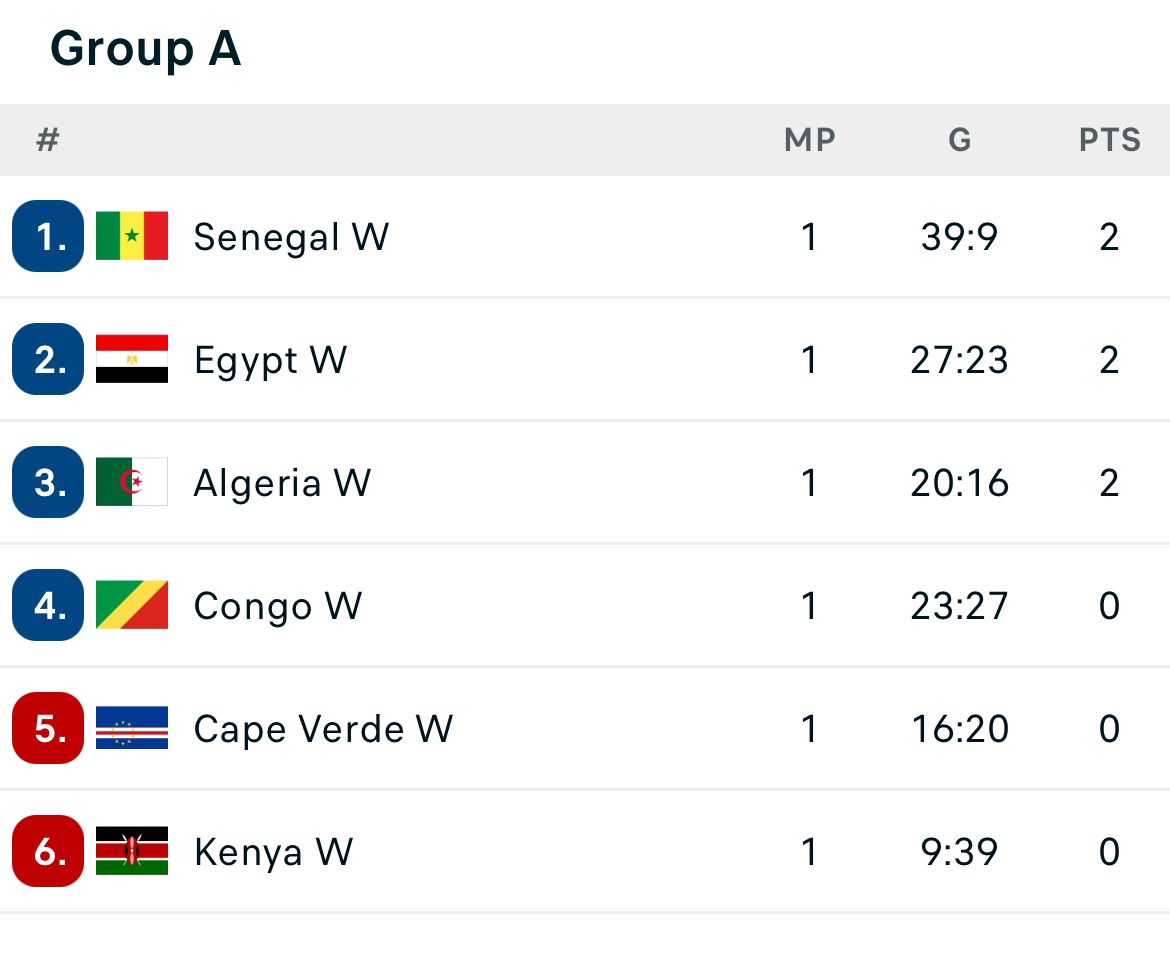Click the blue rank 4 badge
This screenshot has width=1170, height=968.
coord(48,605)
